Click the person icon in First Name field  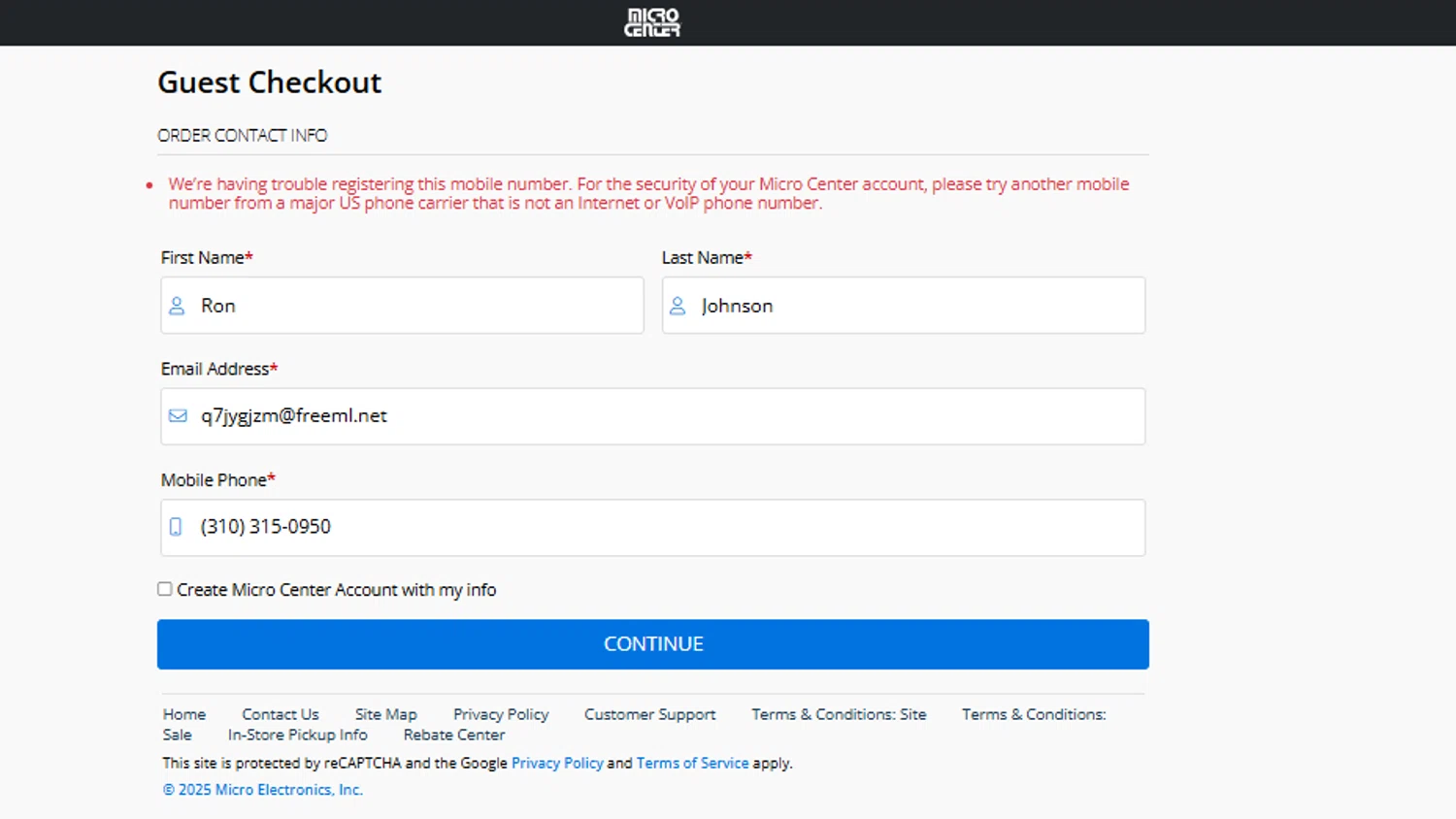coord(177,306)
